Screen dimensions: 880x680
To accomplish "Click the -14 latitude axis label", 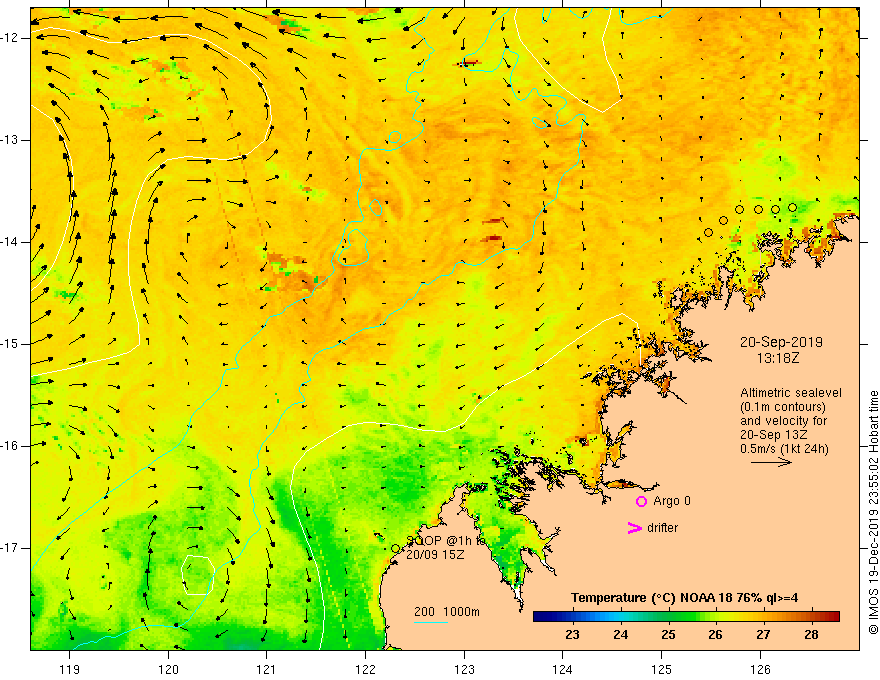I will 10,242.
